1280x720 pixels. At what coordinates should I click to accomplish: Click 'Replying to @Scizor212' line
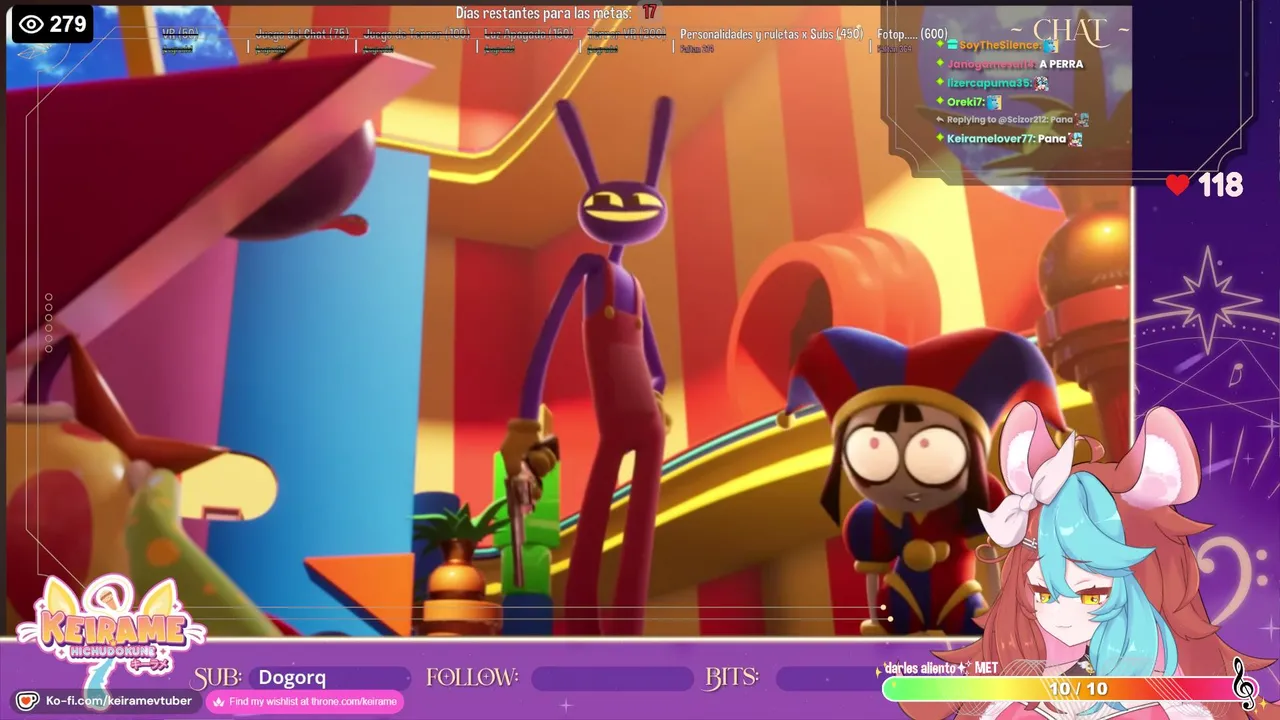(1009, 120)
